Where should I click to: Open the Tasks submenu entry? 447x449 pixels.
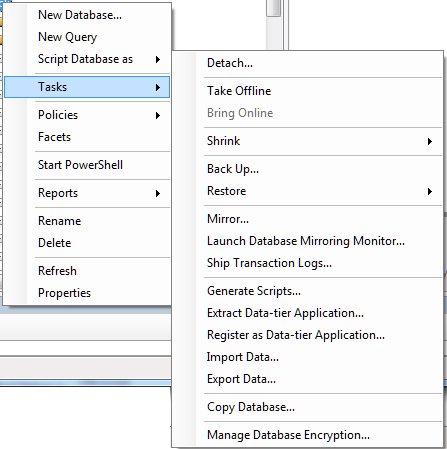tap(87, 87)
